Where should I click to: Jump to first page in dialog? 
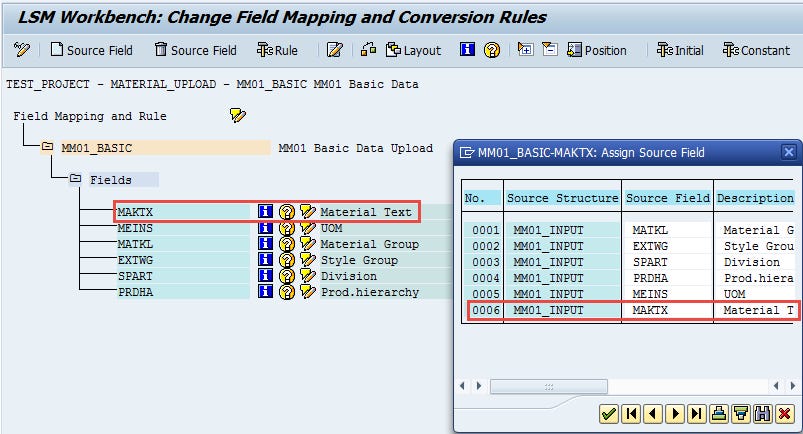pos(631,413)
